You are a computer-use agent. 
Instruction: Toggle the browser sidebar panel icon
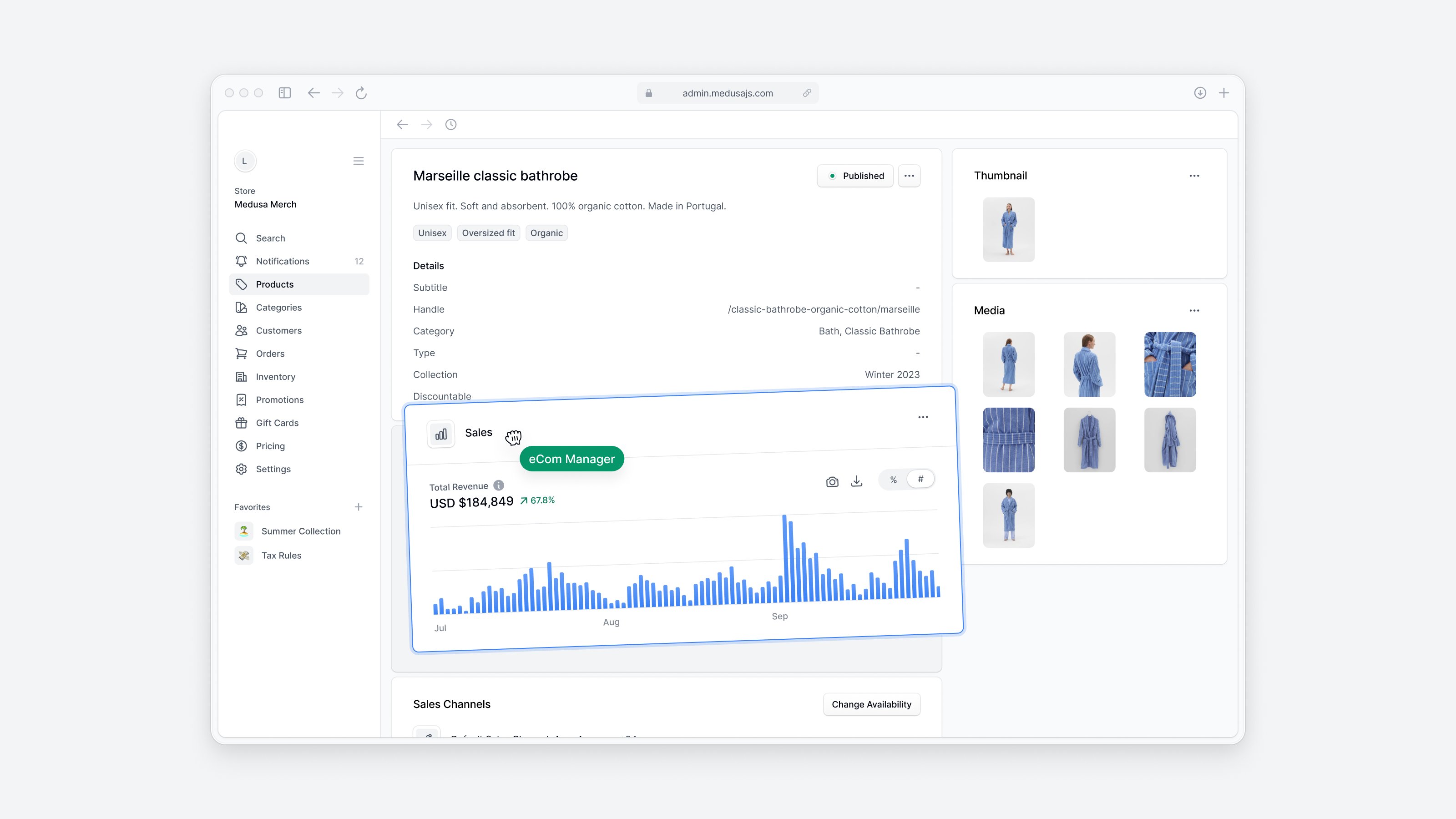pyautogui.click(x=285, y=93)
